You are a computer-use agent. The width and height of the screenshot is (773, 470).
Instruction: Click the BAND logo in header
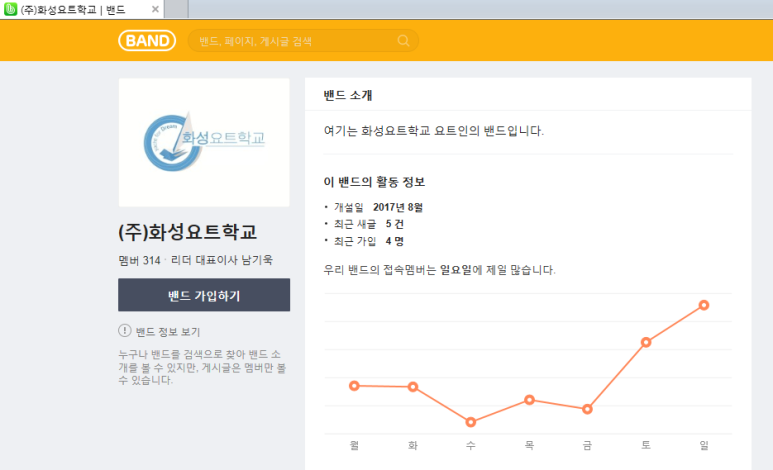pos(147,40)
